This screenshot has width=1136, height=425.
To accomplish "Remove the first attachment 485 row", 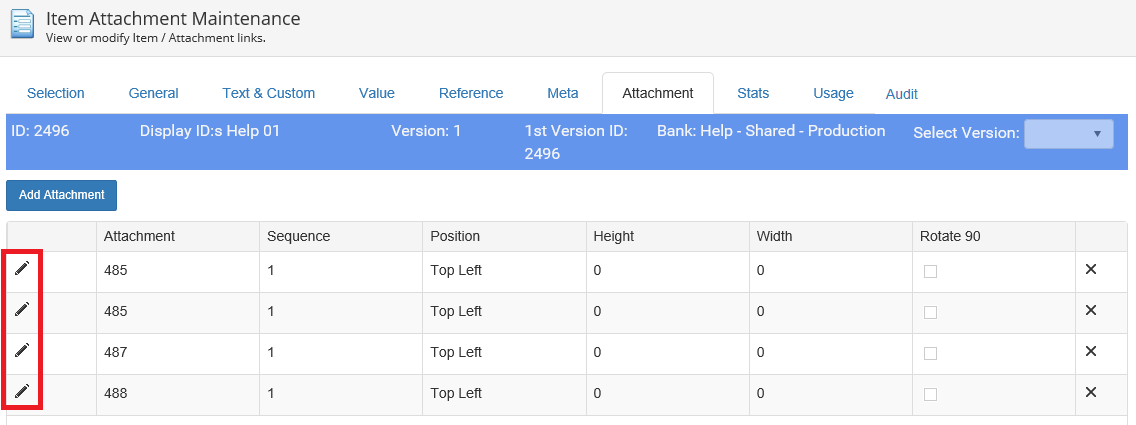I will point(1091,269).
